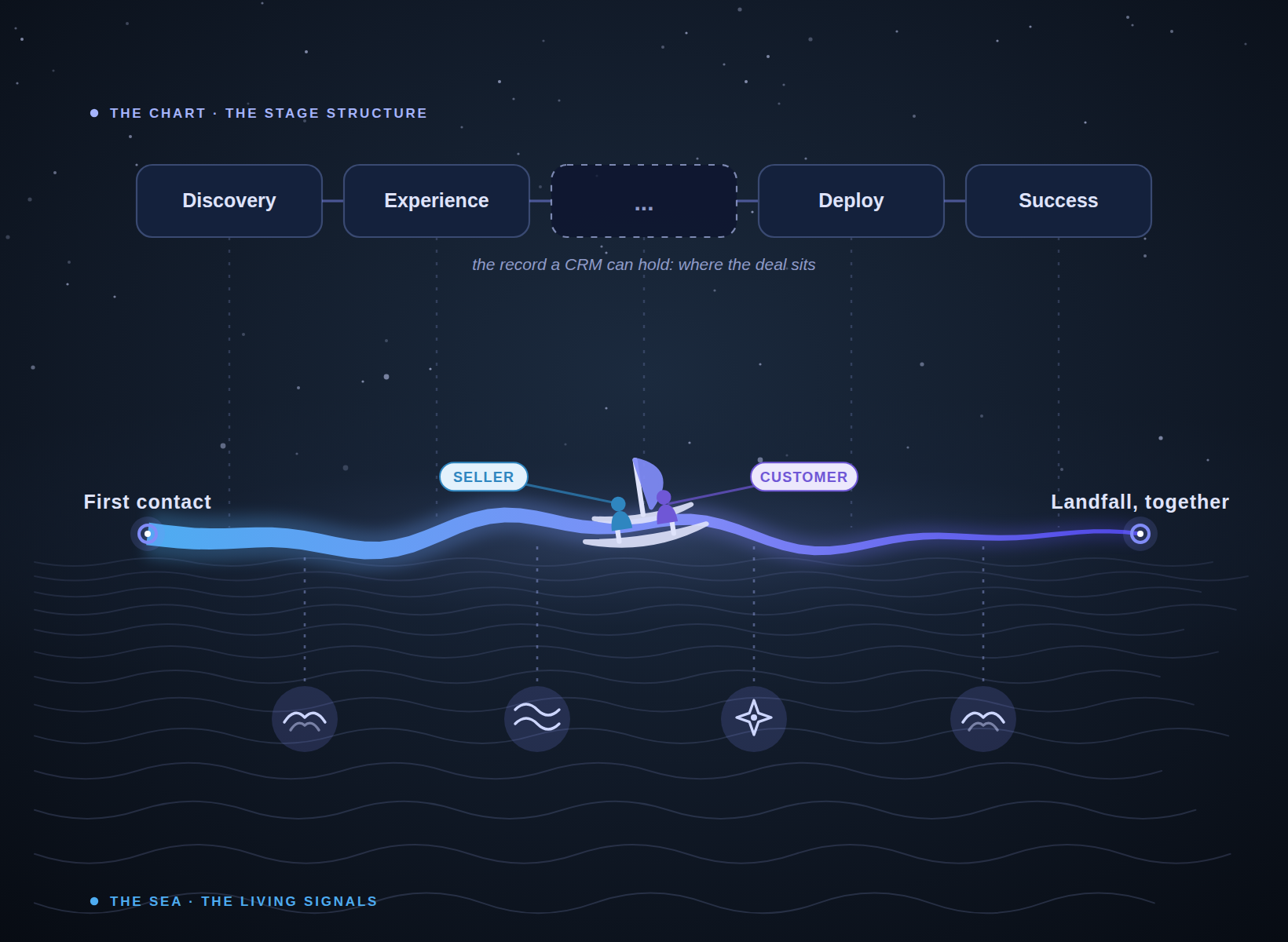Image resolution: width=1288 pixels, height=942 pixels.
Task: Open the dashed ellipsis stage box
Action: pos(644,201)
